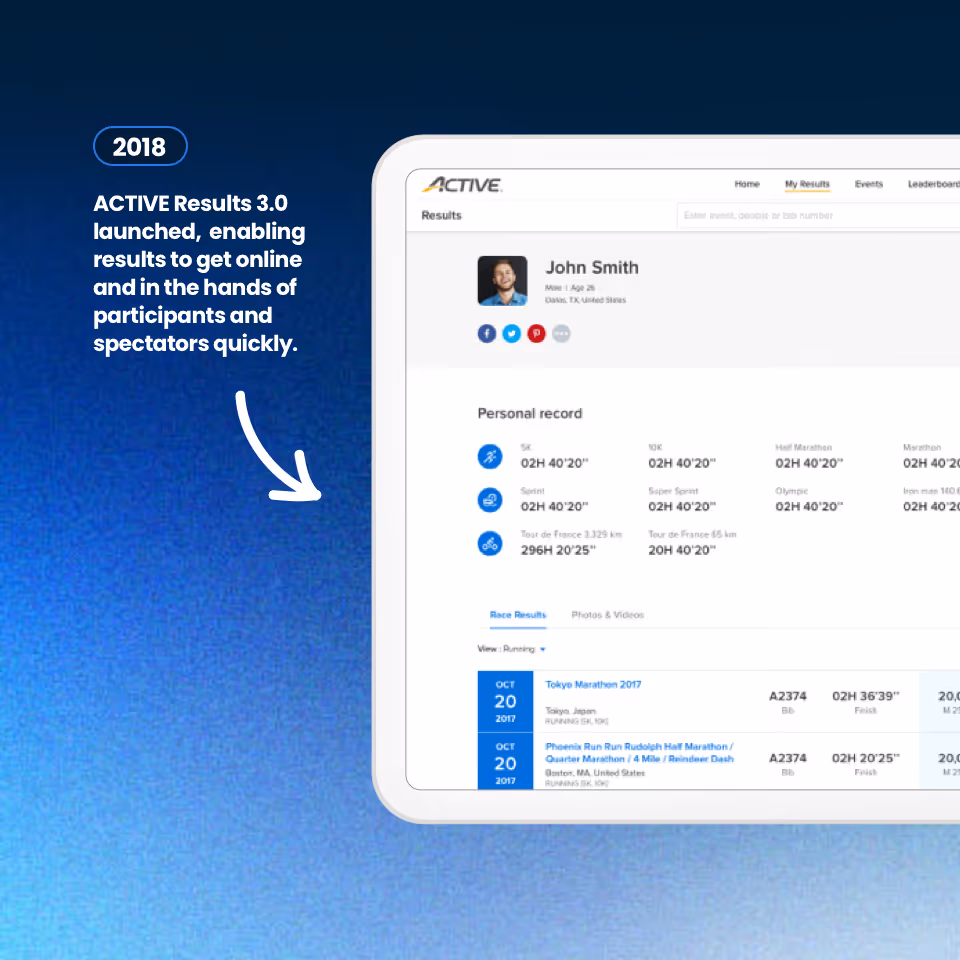Click the 10K time value

coord(682,463)
